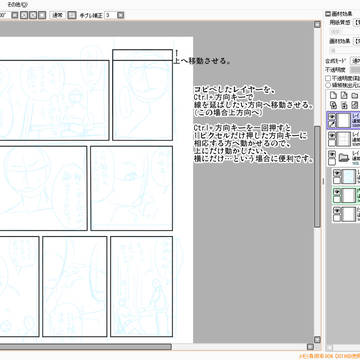Image resolution: width=360 pixels, height=360 pixels.
Task: Open the rotation angle dropdown arrow
Action: tap(15, 15)
